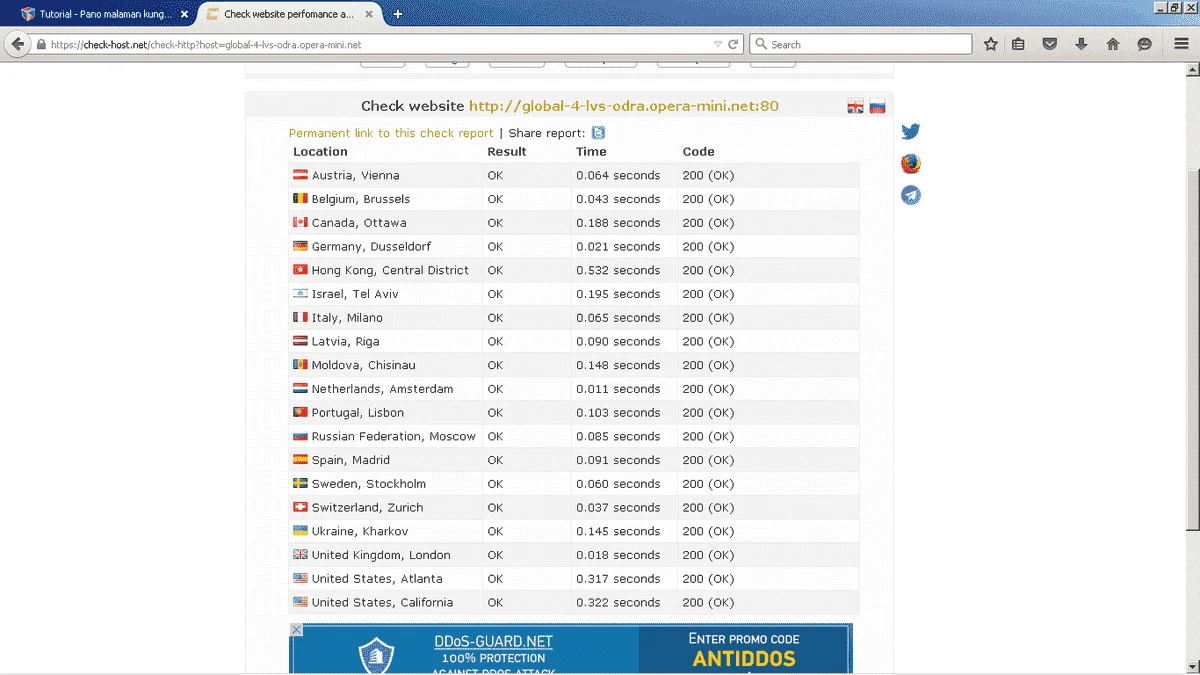Click the Russian Federation, Moscow location

coord(394,436)
